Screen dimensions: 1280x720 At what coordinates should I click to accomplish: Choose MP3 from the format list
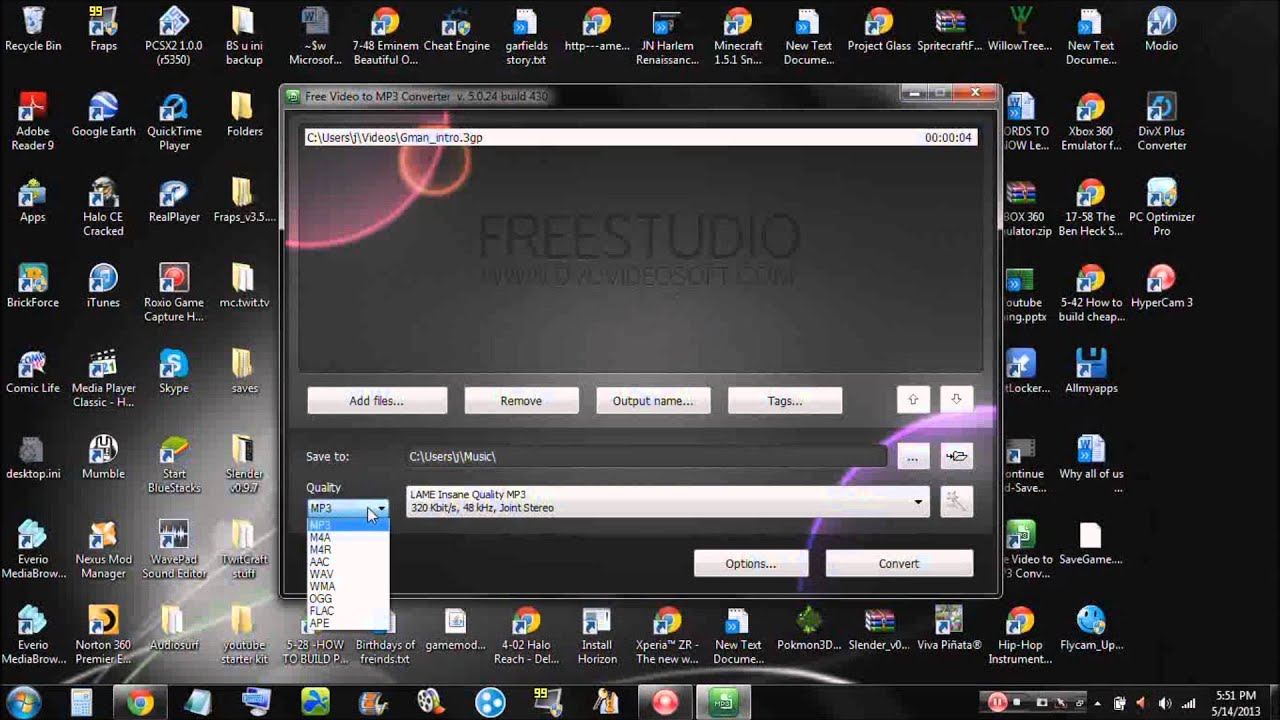point(348,525)
